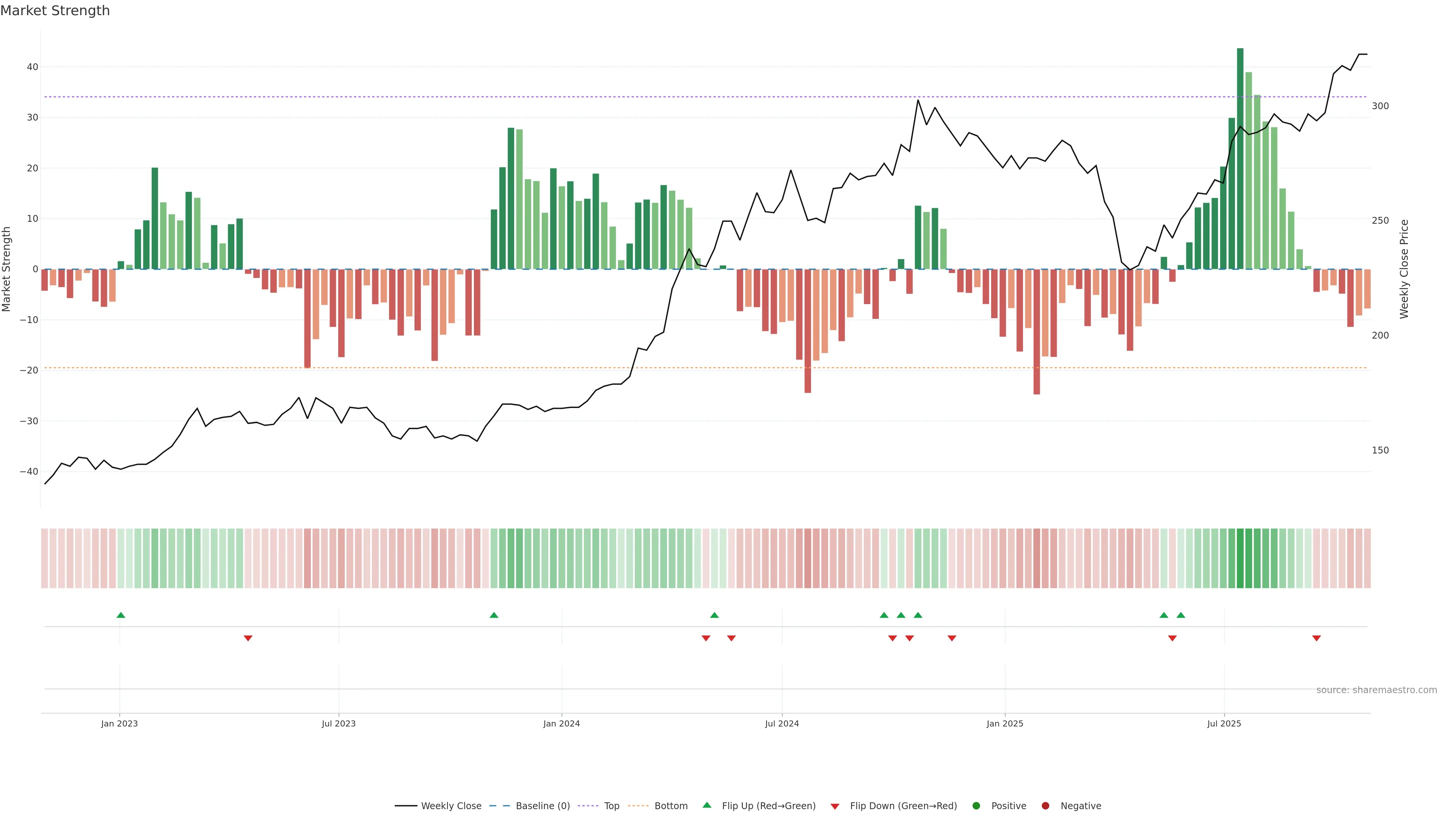Click the Negative red circle legend icon

pos(1045,806)
